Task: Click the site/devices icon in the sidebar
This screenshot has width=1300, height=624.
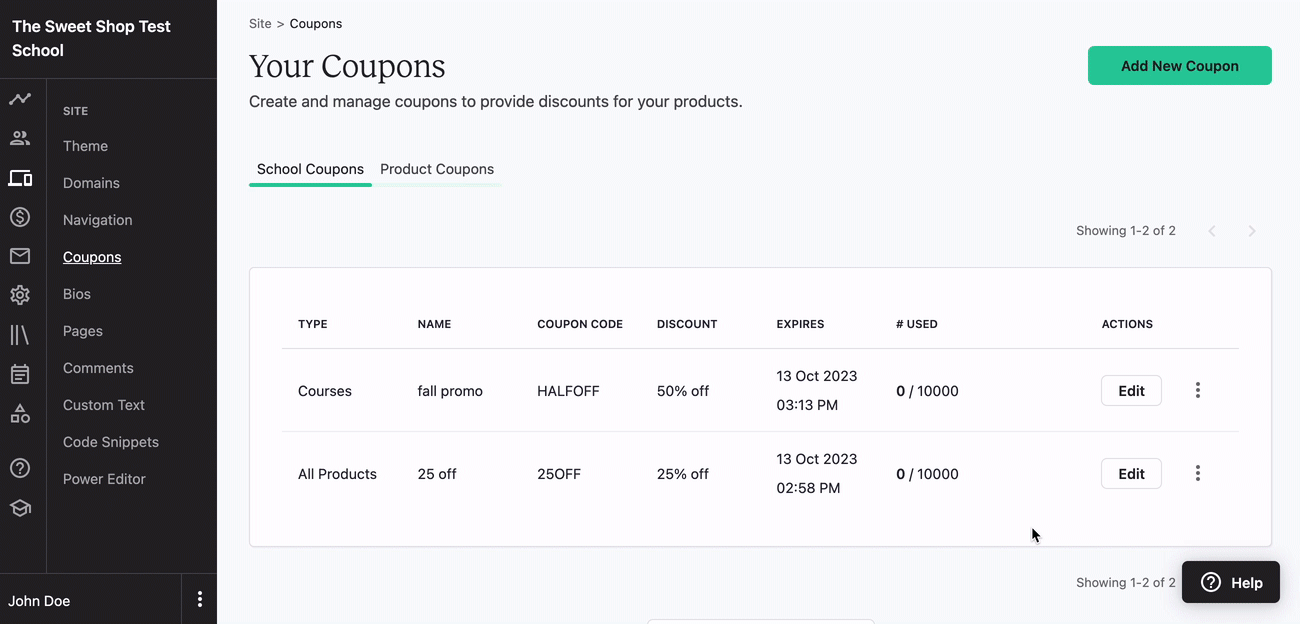Action: [x=20, y=178]
